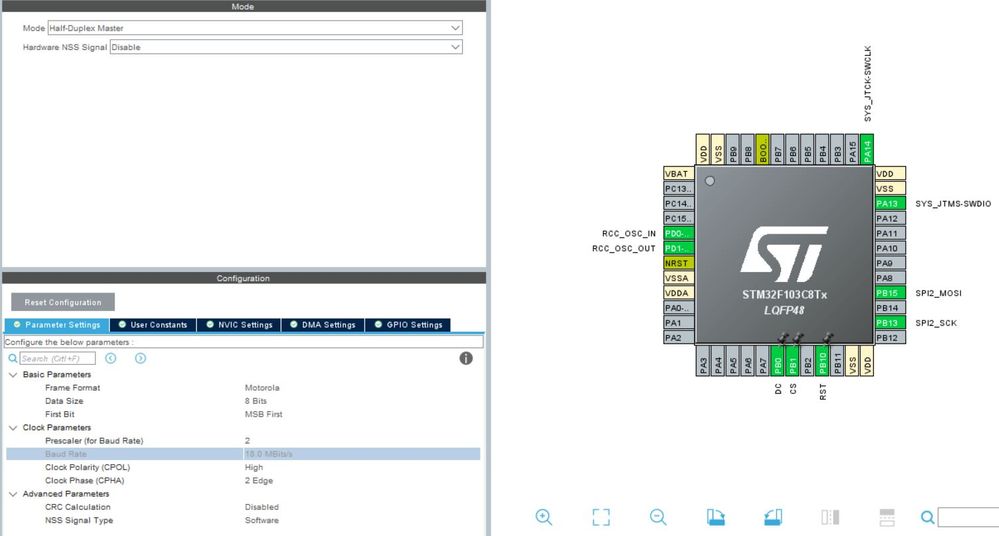Select the Prescaler value 2

click(x=247, y=440)
